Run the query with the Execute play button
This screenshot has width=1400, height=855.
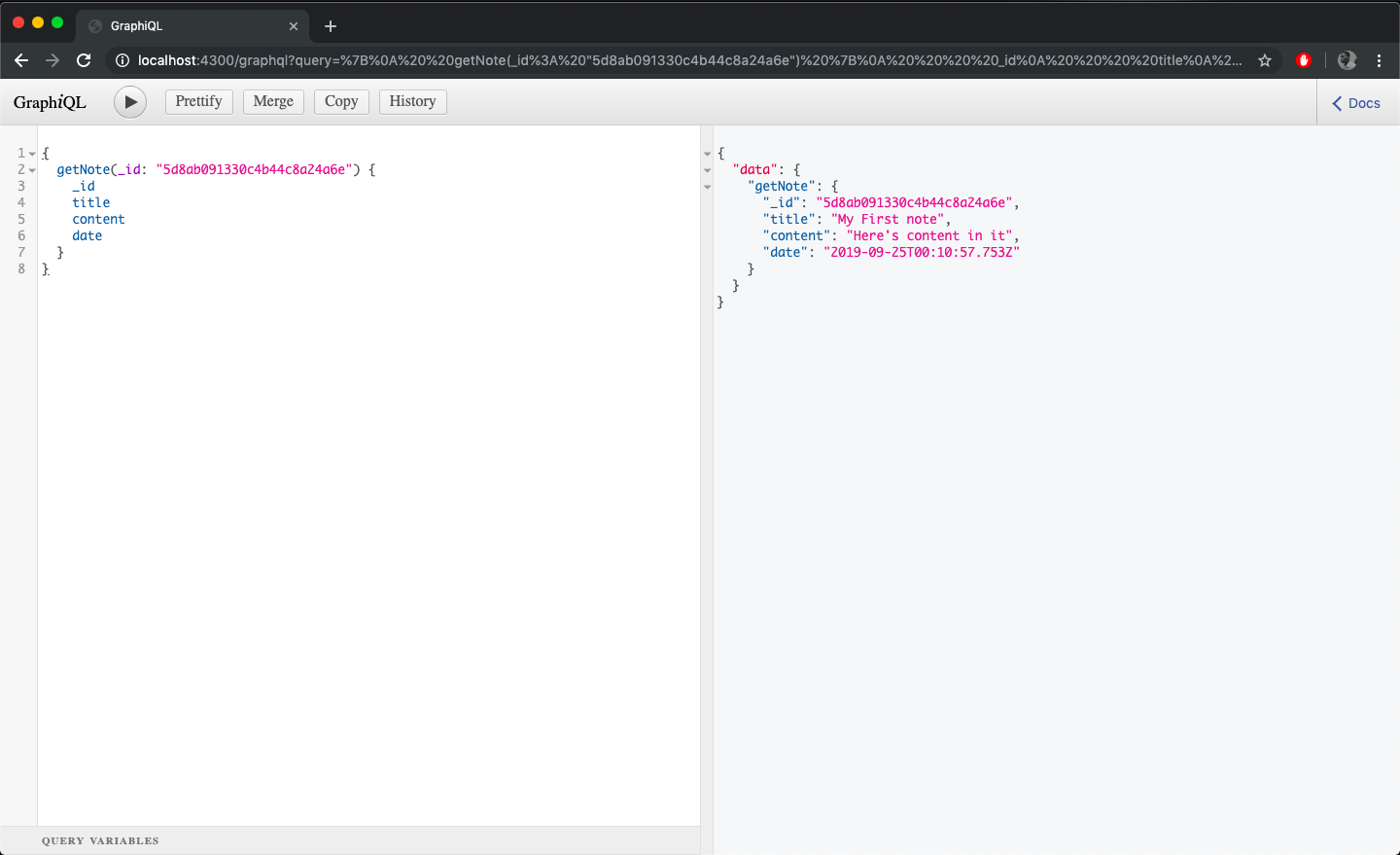click(x=130, y=102)
